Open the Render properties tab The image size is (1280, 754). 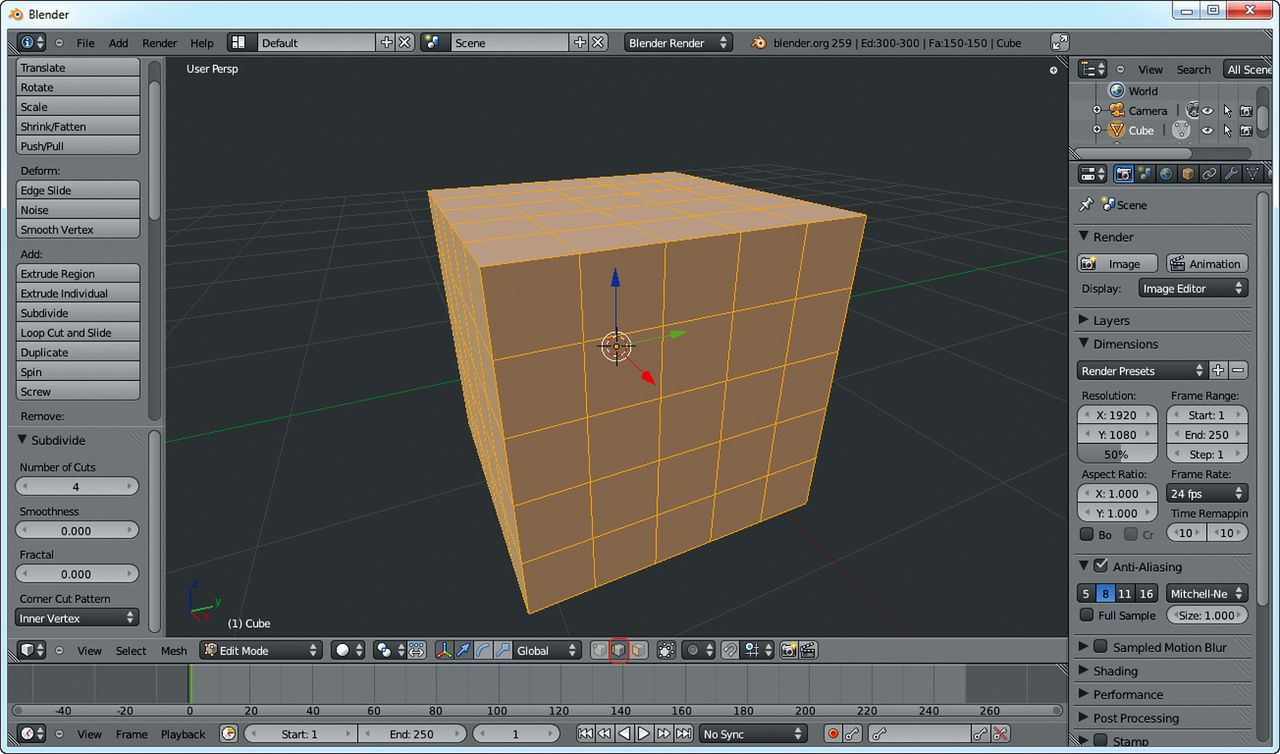(x=1123, y=174)
